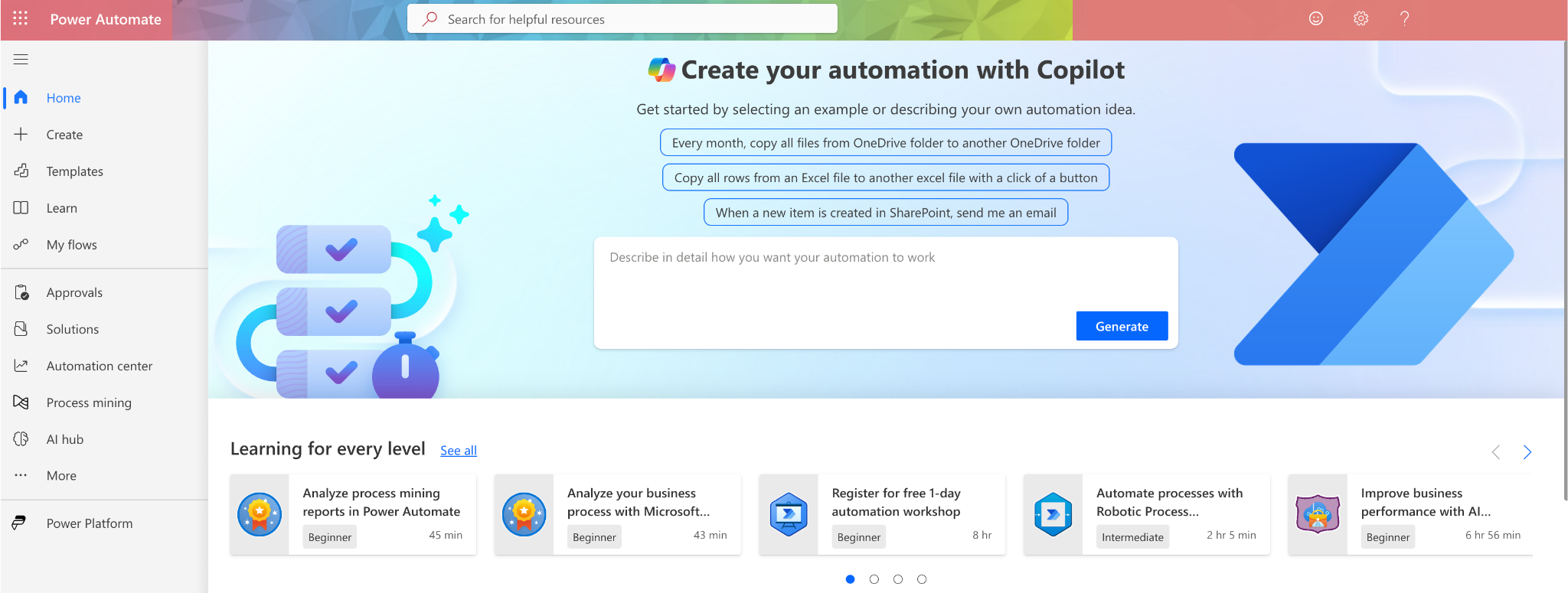Click the Generate button

point(1122,326)
